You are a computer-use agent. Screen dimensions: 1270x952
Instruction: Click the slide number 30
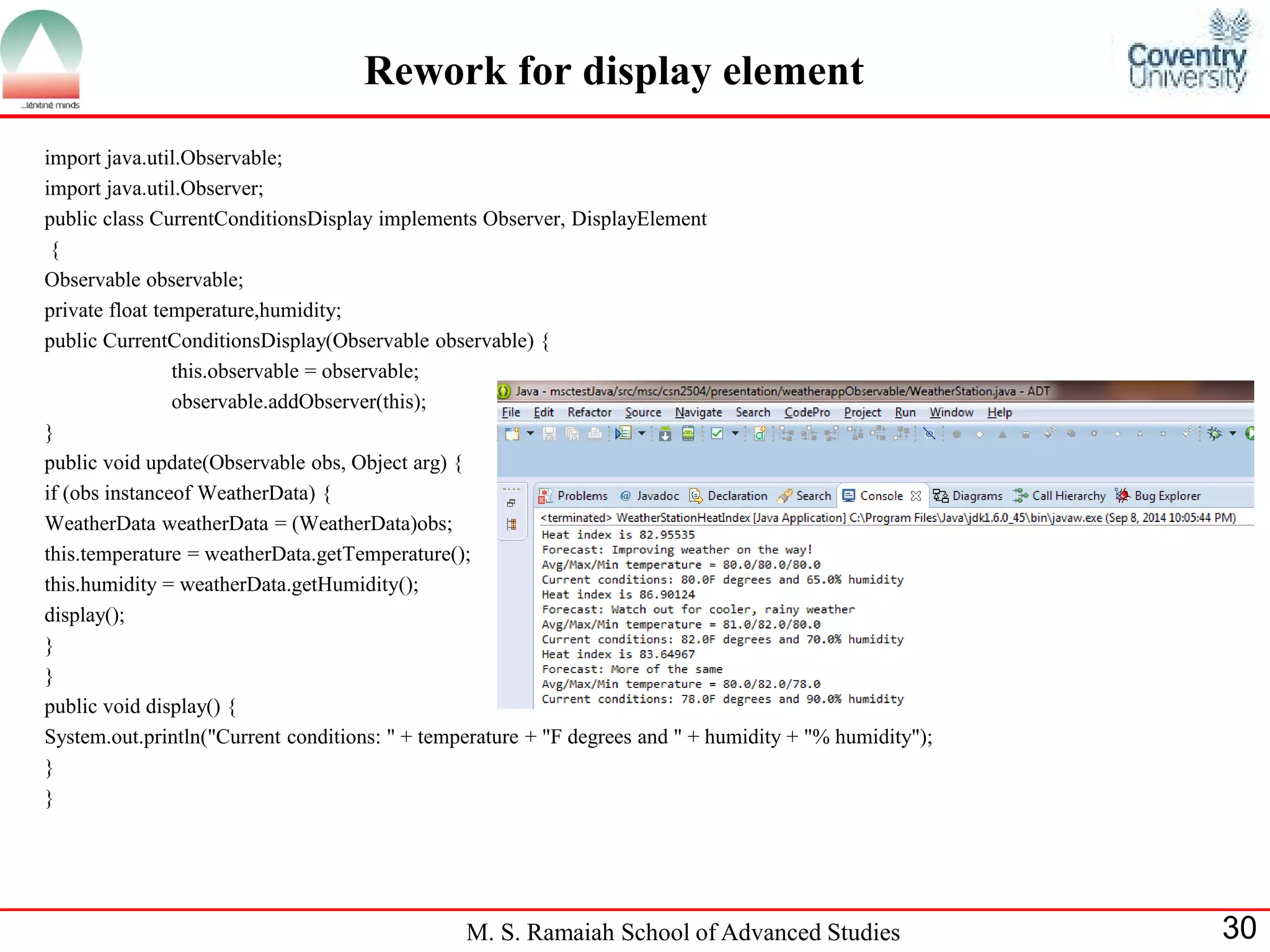pos(1239,928)
